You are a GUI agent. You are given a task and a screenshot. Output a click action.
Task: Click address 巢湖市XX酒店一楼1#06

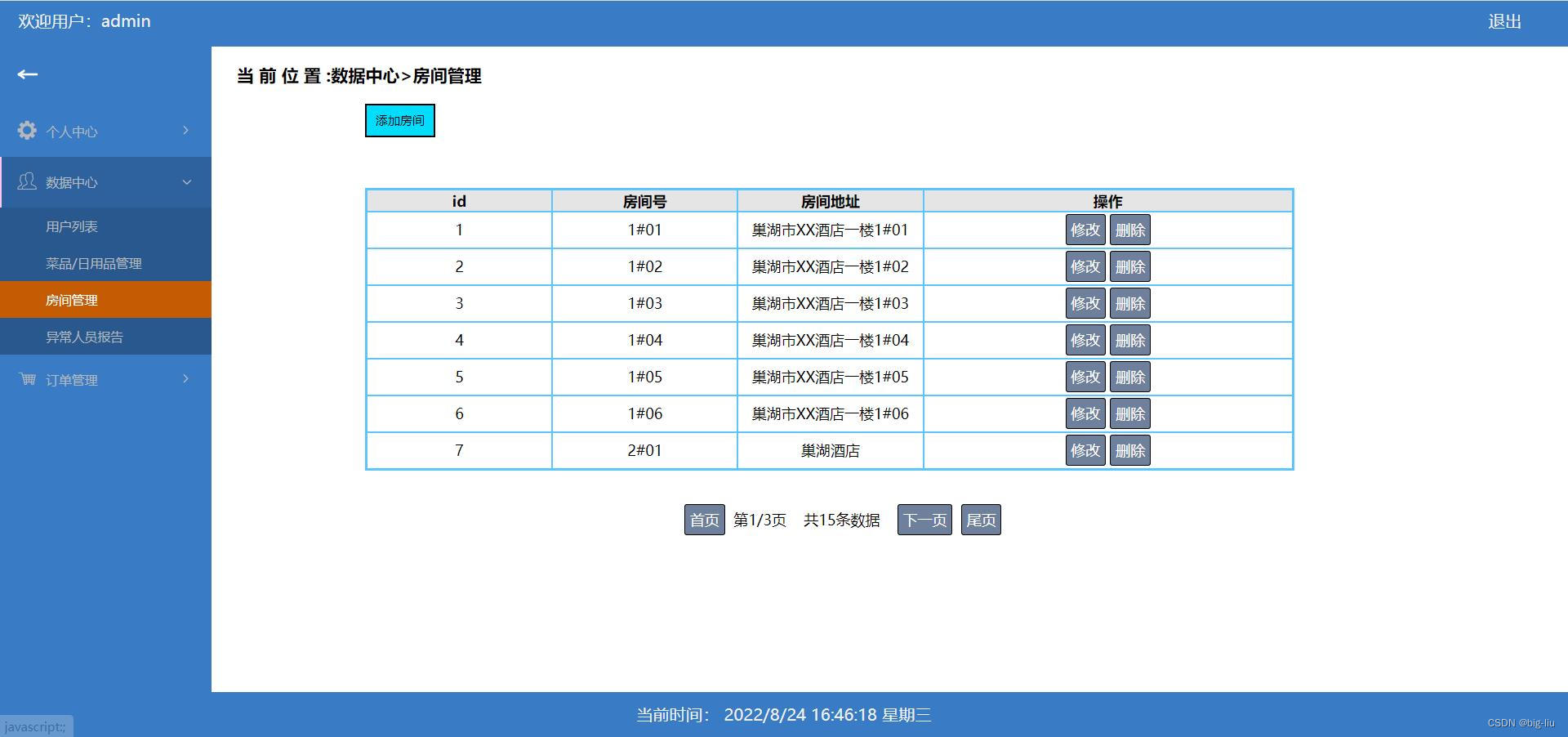830,413
